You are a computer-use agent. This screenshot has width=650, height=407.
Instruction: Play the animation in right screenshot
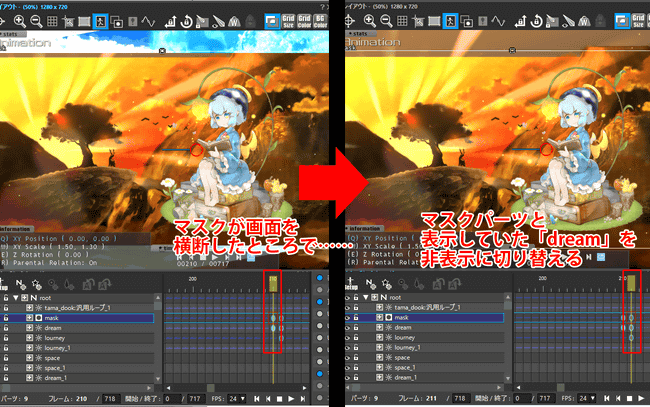pyautogui.click(x=641, y=398)
